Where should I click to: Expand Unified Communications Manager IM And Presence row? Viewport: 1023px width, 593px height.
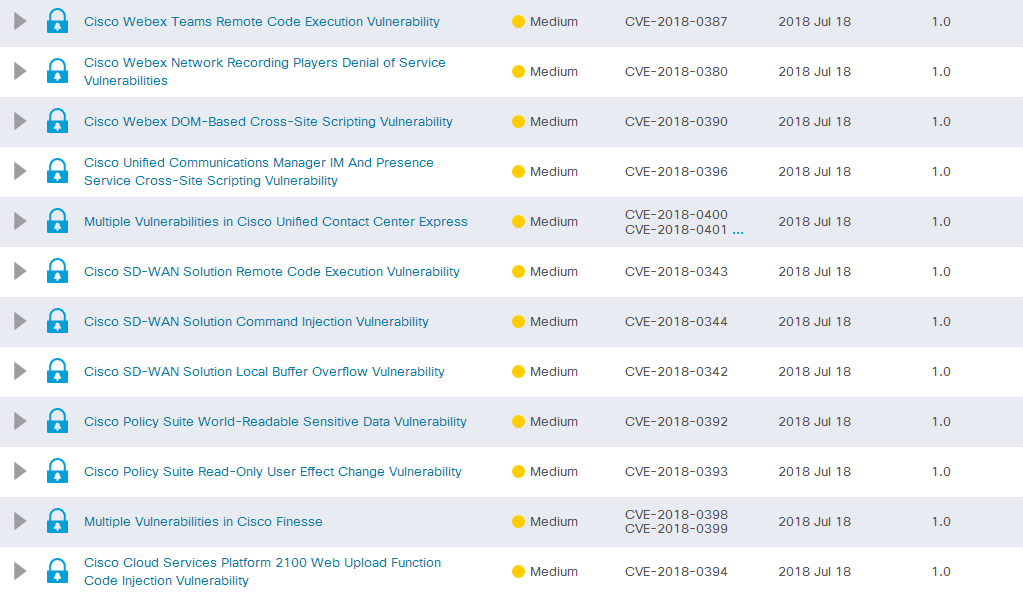pos(19,172)
